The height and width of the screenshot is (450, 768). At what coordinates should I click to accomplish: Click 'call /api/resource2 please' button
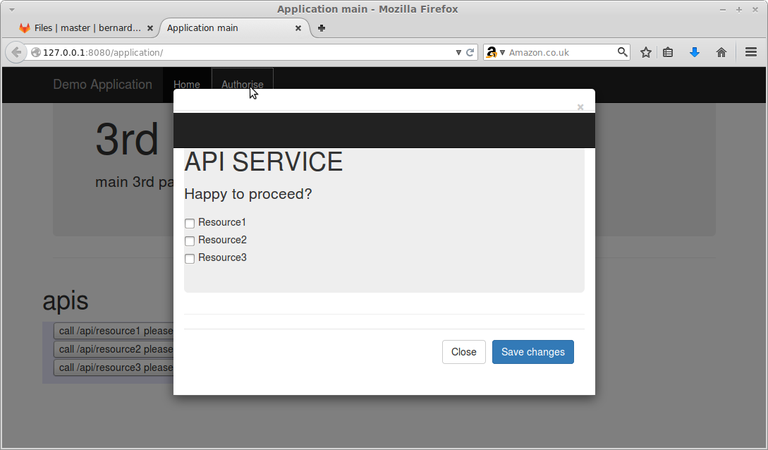pos(114,349)
